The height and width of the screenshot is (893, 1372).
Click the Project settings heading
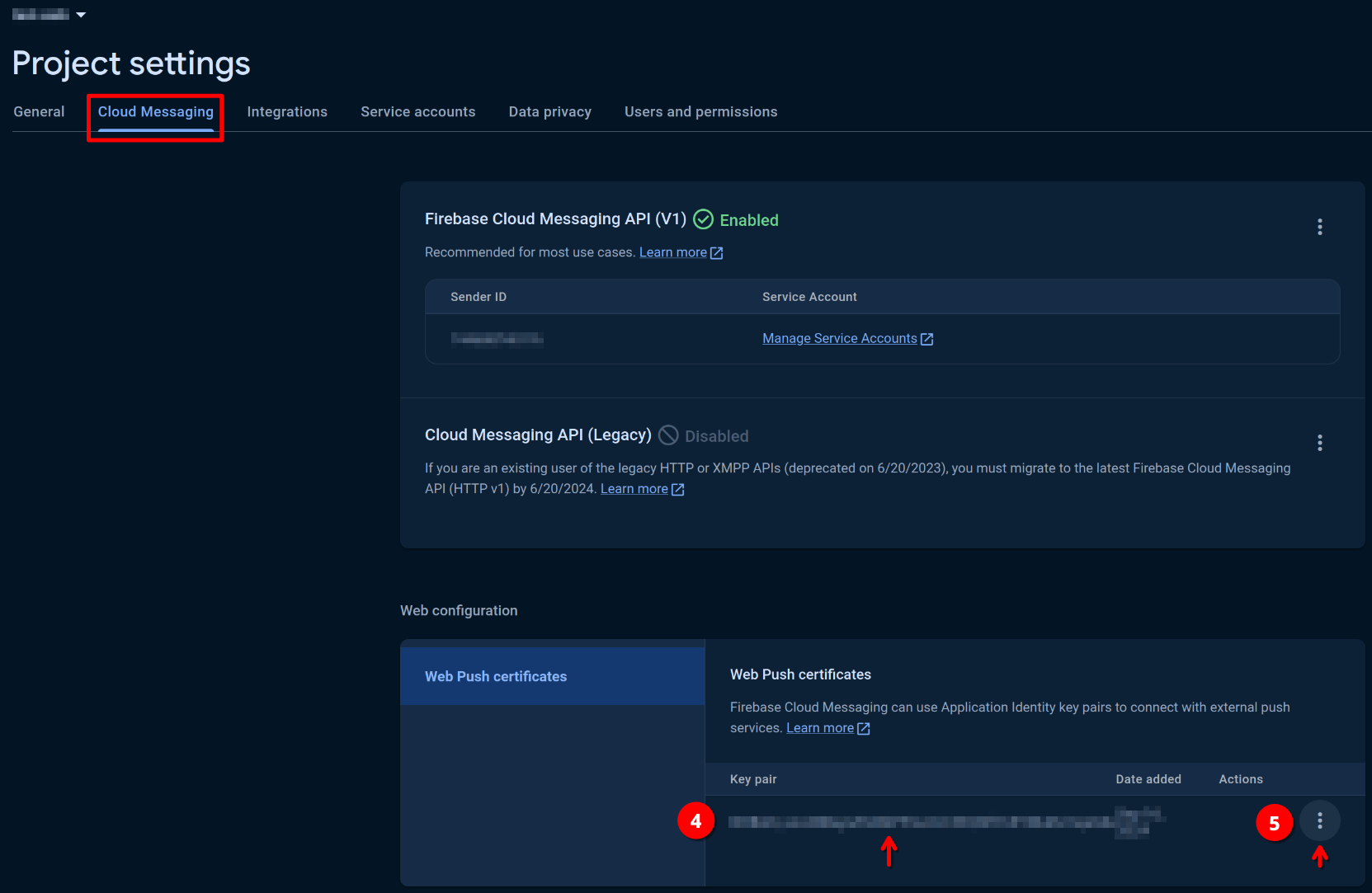(131, 63)
